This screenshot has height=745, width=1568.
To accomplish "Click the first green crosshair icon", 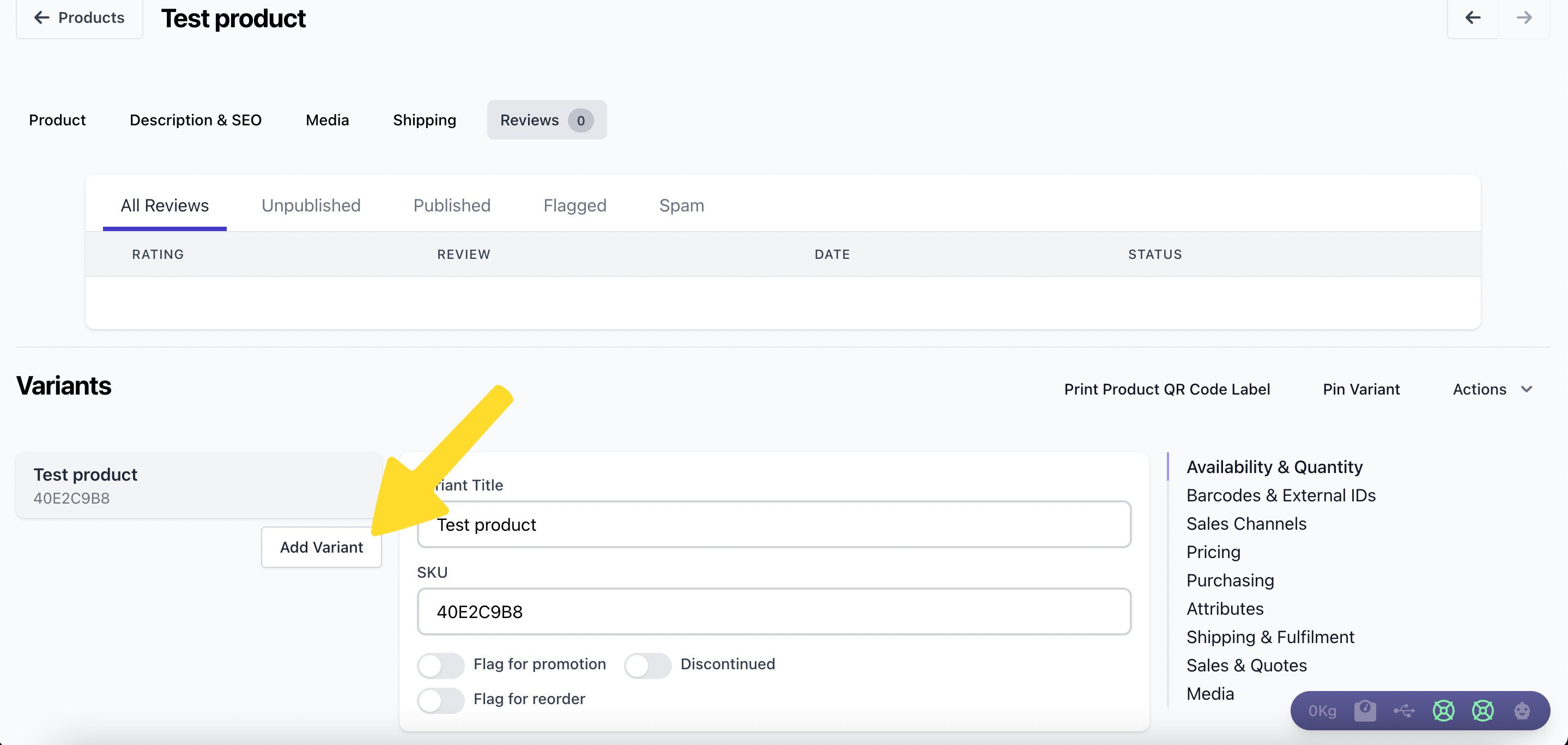I will pyautogui.click(x=1443, y=710).
